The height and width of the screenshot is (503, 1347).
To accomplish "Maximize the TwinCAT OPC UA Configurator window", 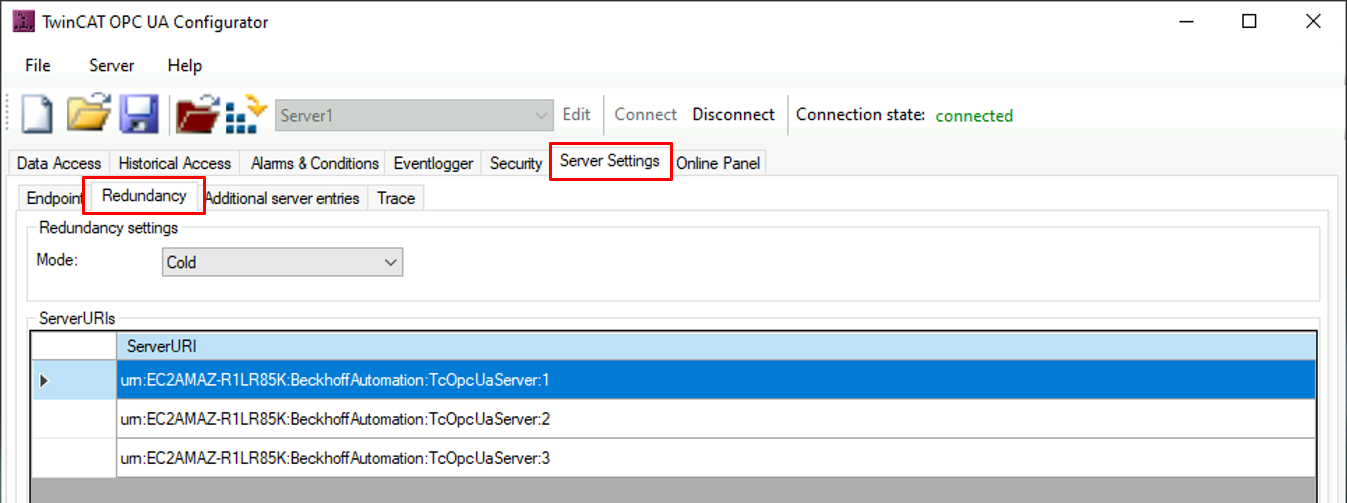I will (1249, 22).
